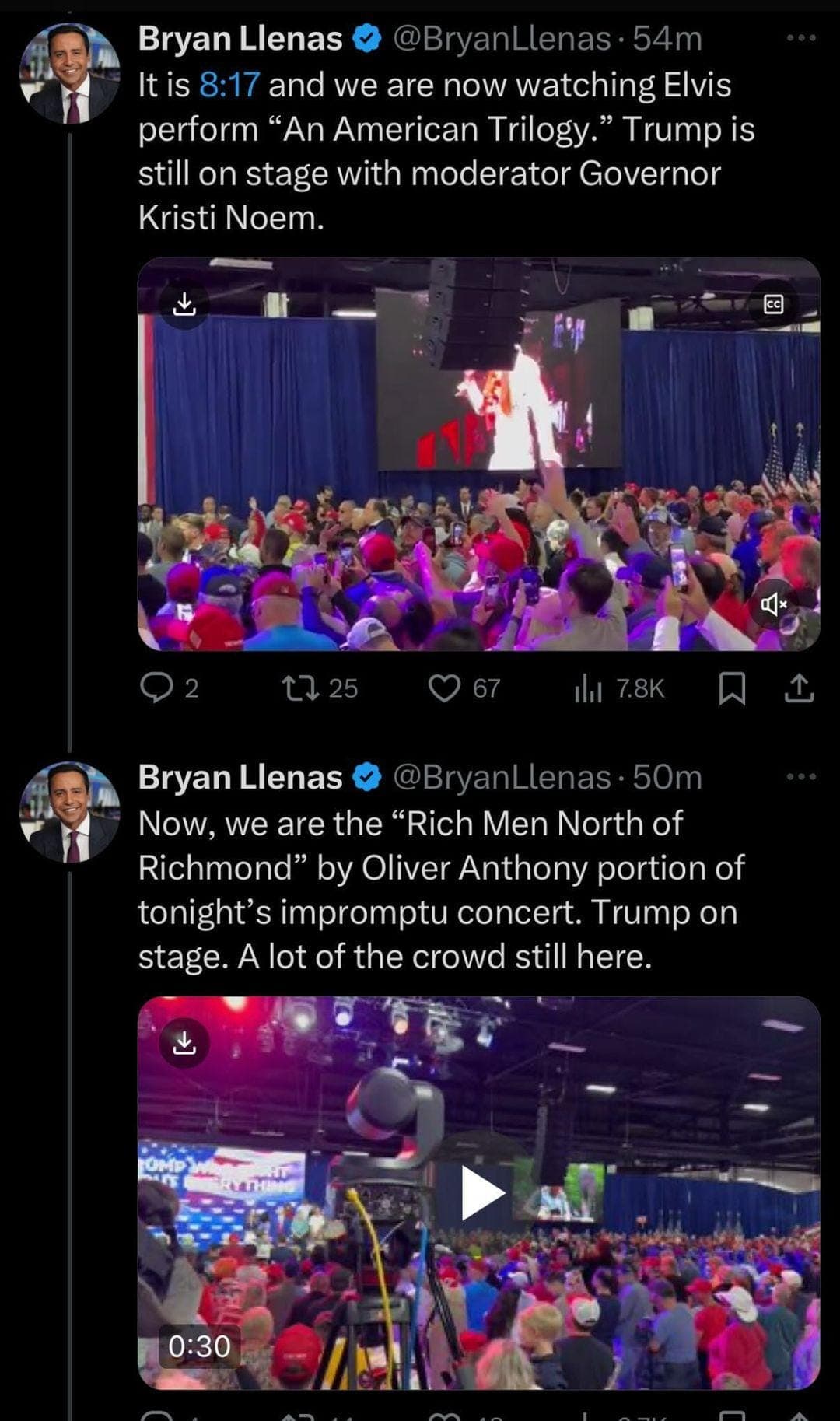This screenshot has height=1421, width=840.
Task: Open more options for first tweet
Action: click(x=801, y=37)
